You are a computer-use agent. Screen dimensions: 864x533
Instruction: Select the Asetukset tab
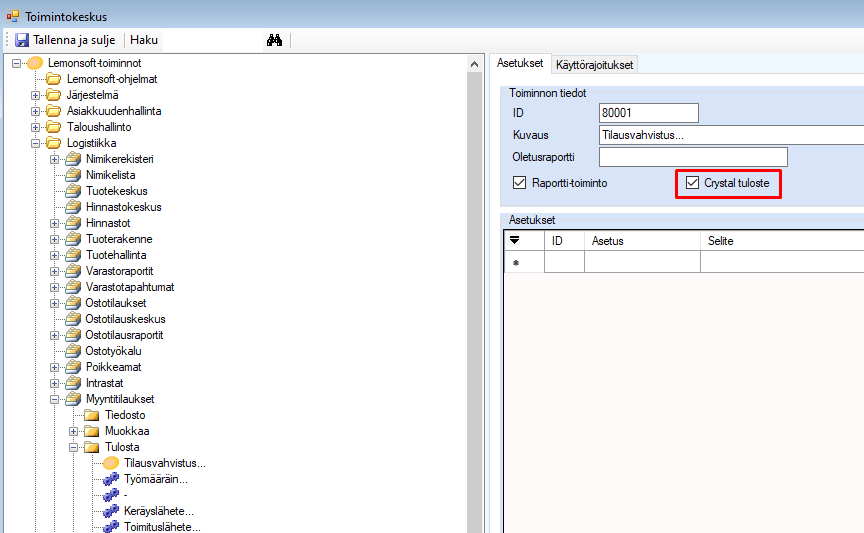coord(519,63)
